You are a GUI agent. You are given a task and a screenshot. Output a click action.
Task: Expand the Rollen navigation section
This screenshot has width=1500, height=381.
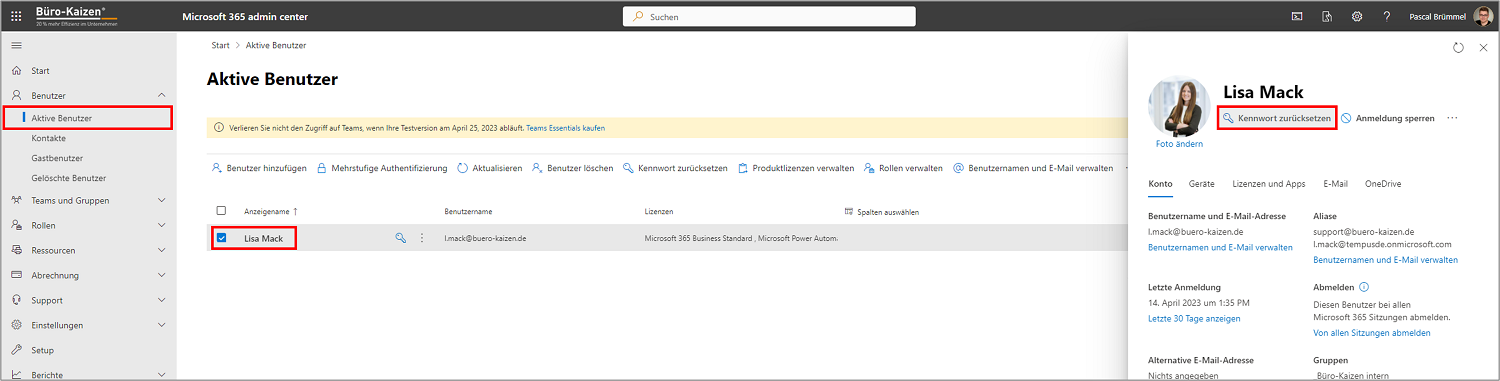coord(162,225)
